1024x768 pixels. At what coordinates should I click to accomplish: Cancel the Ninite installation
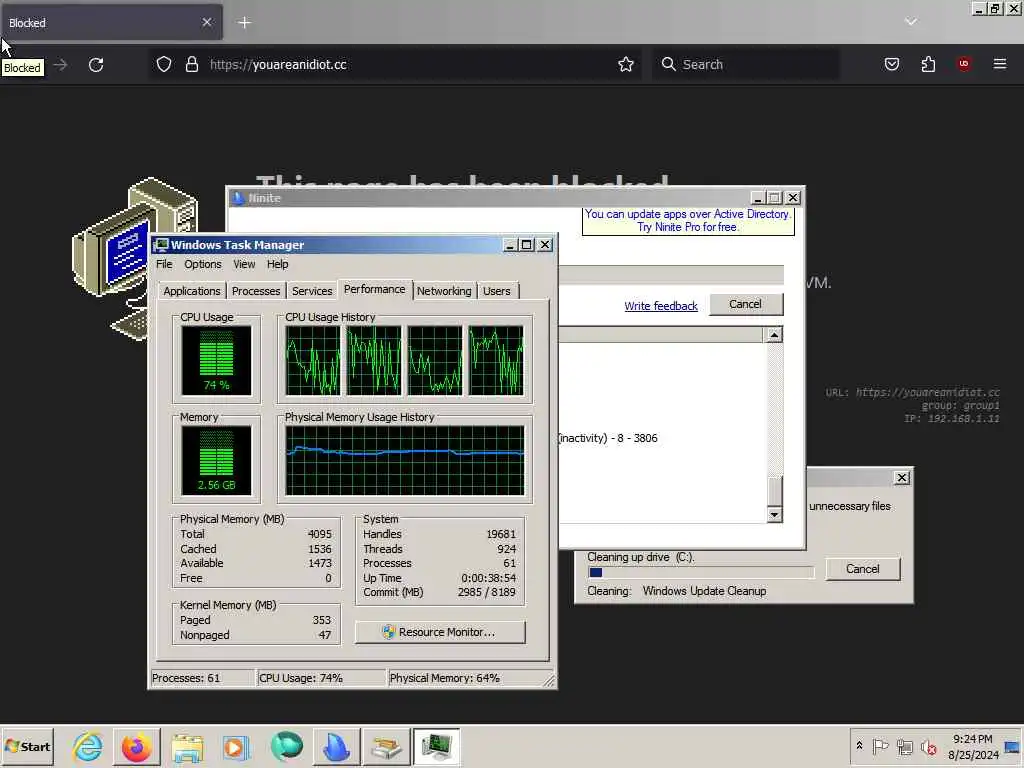click(x=745, y=304)
